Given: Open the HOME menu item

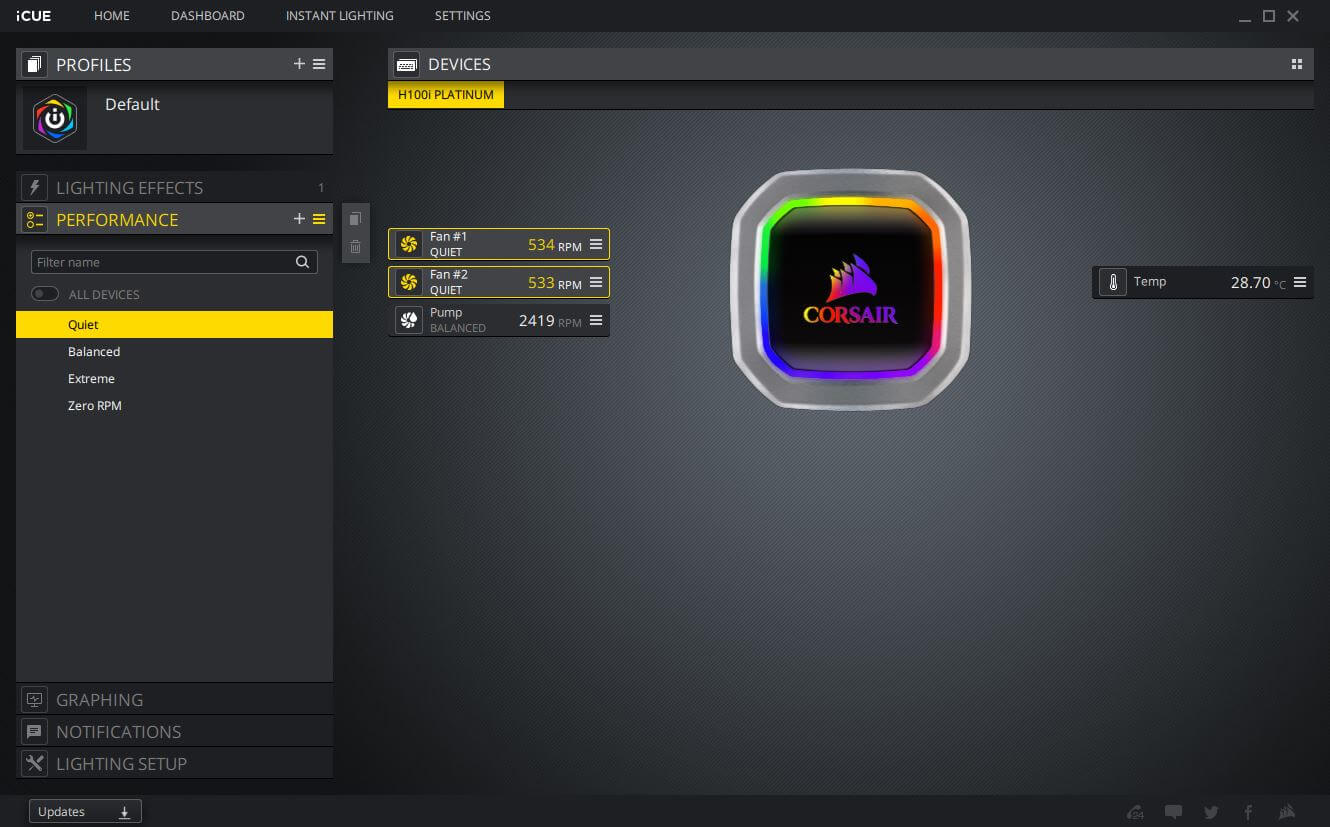Looking at the screenshot, I should [x=112, y=16].
